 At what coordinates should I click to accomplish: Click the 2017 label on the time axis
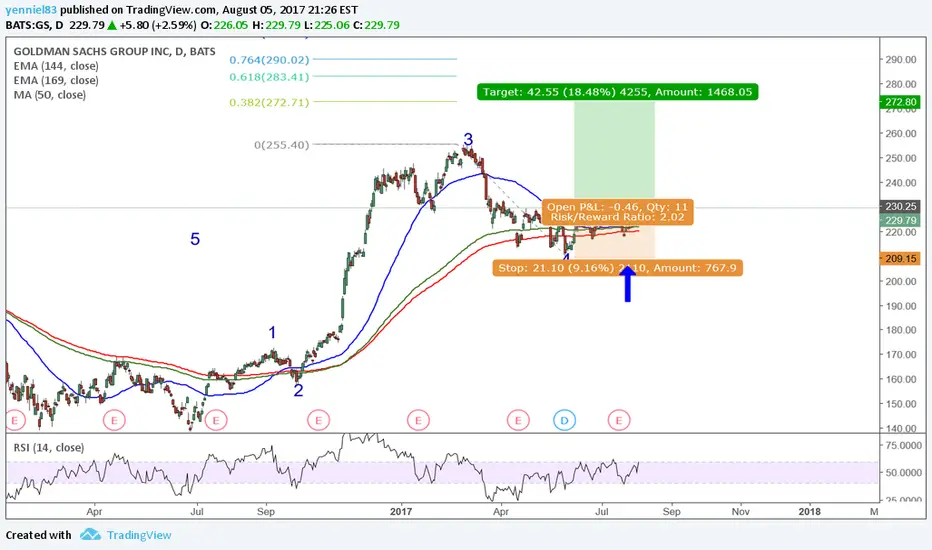[401, 511]
